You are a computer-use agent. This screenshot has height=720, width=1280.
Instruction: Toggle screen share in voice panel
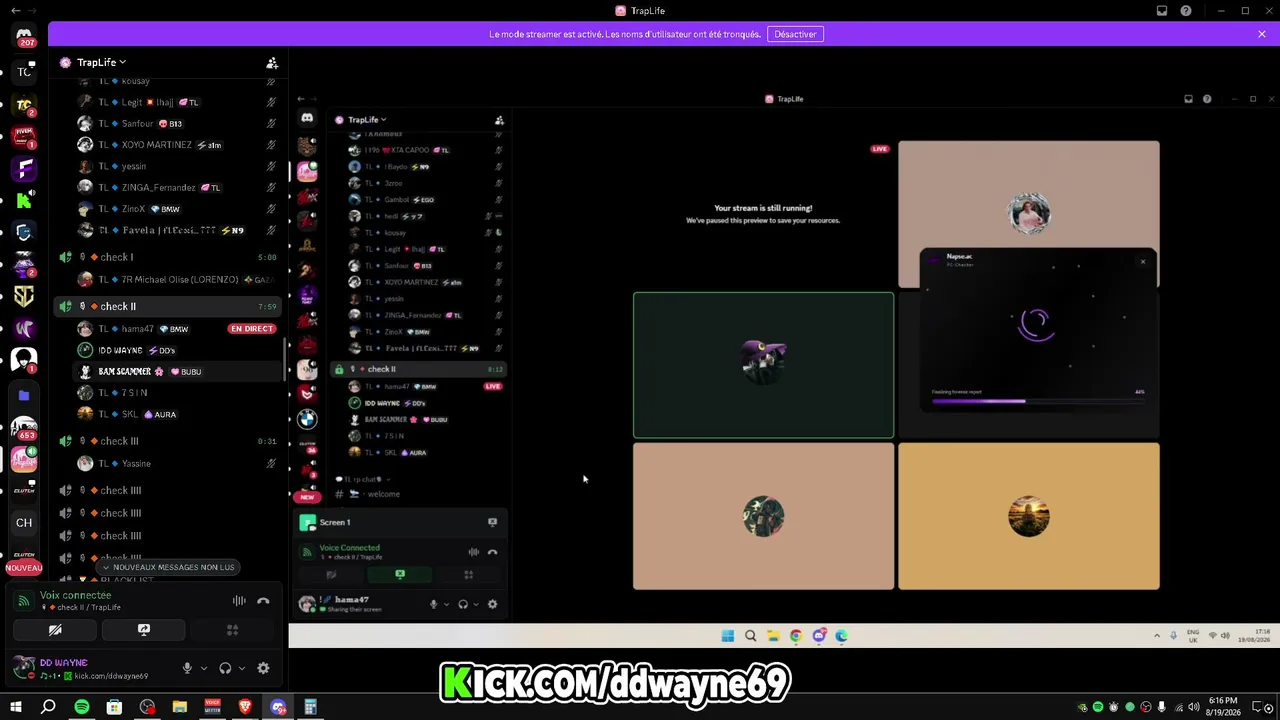coord(144,630)
